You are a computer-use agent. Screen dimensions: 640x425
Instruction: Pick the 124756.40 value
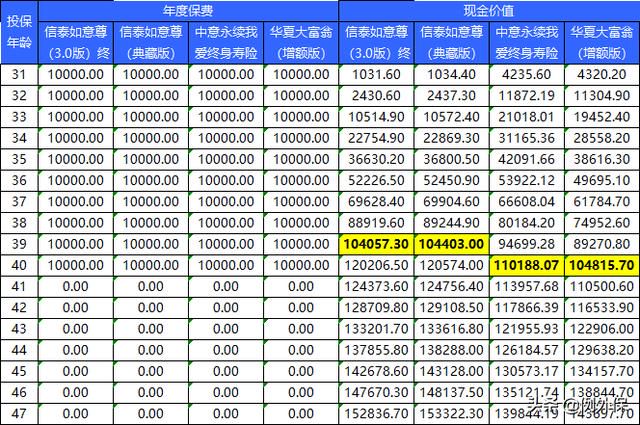tap(451, 287)
